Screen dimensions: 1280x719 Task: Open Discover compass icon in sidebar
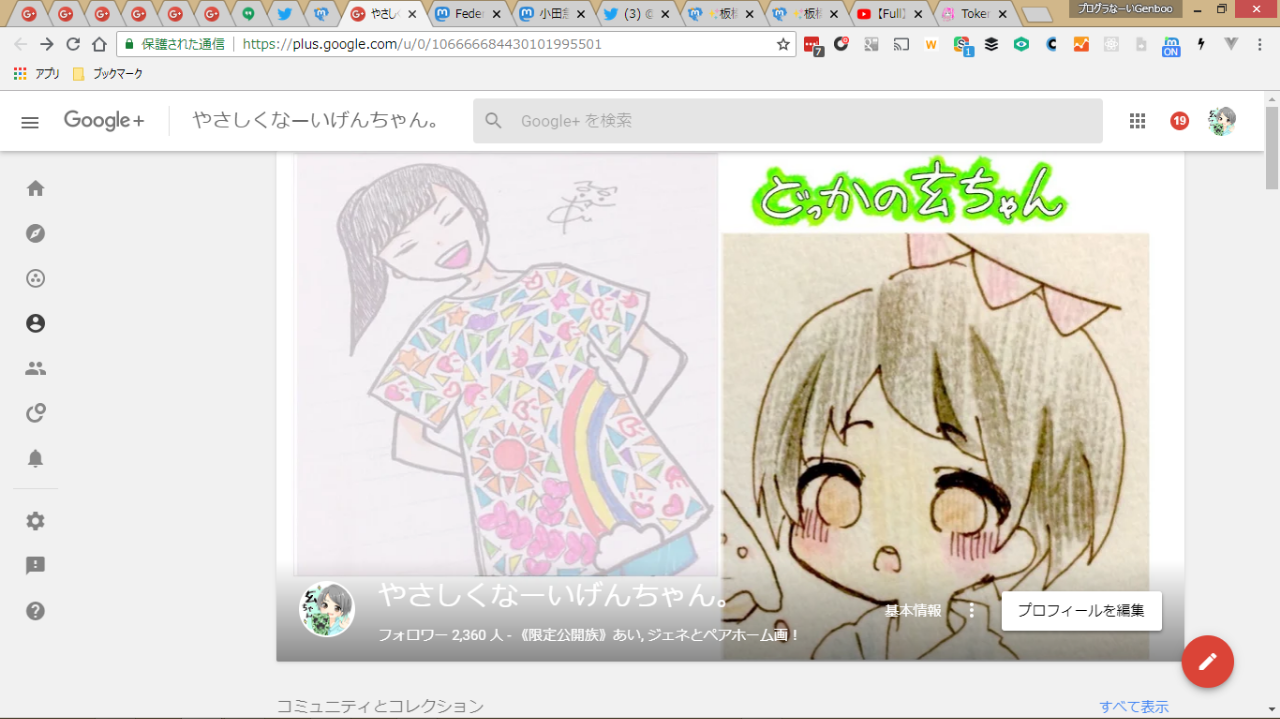[36, 234]
